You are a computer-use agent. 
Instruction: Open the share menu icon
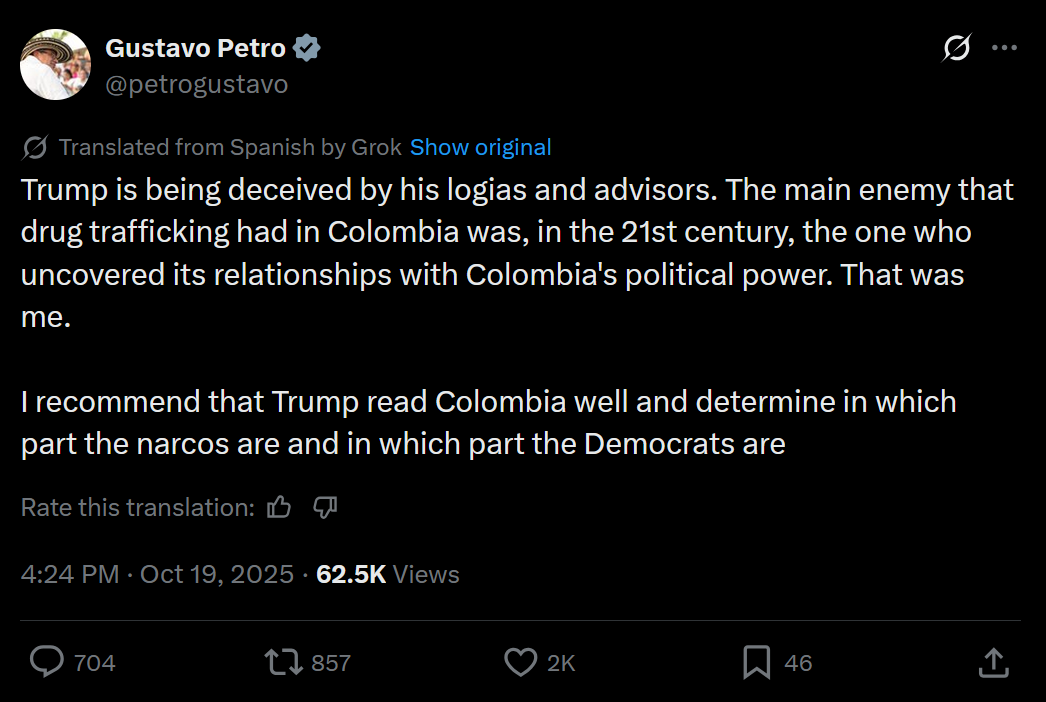coord(992,662)
